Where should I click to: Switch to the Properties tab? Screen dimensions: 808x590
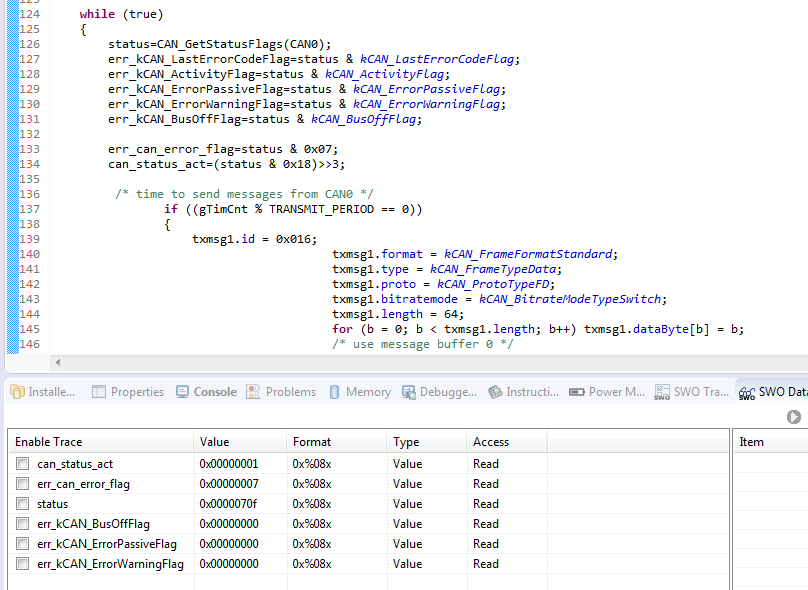click(x=128, y=392)
